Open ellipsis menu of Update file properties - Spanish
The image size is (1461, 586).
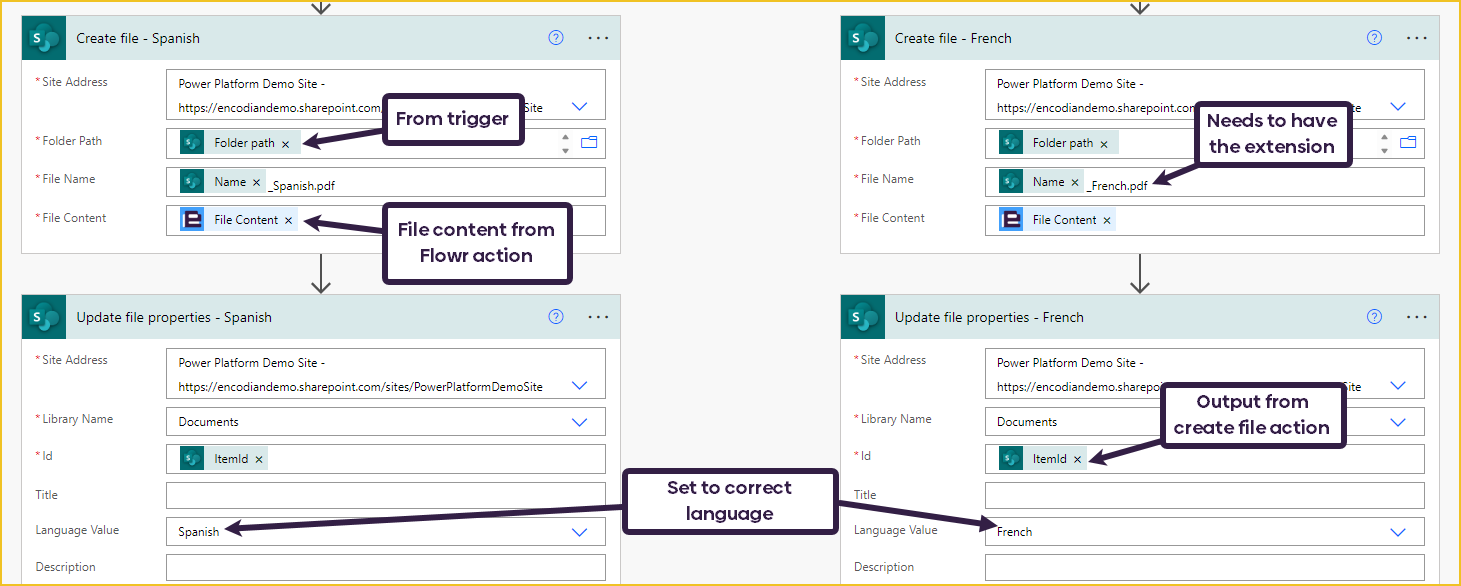pos(598,317)
